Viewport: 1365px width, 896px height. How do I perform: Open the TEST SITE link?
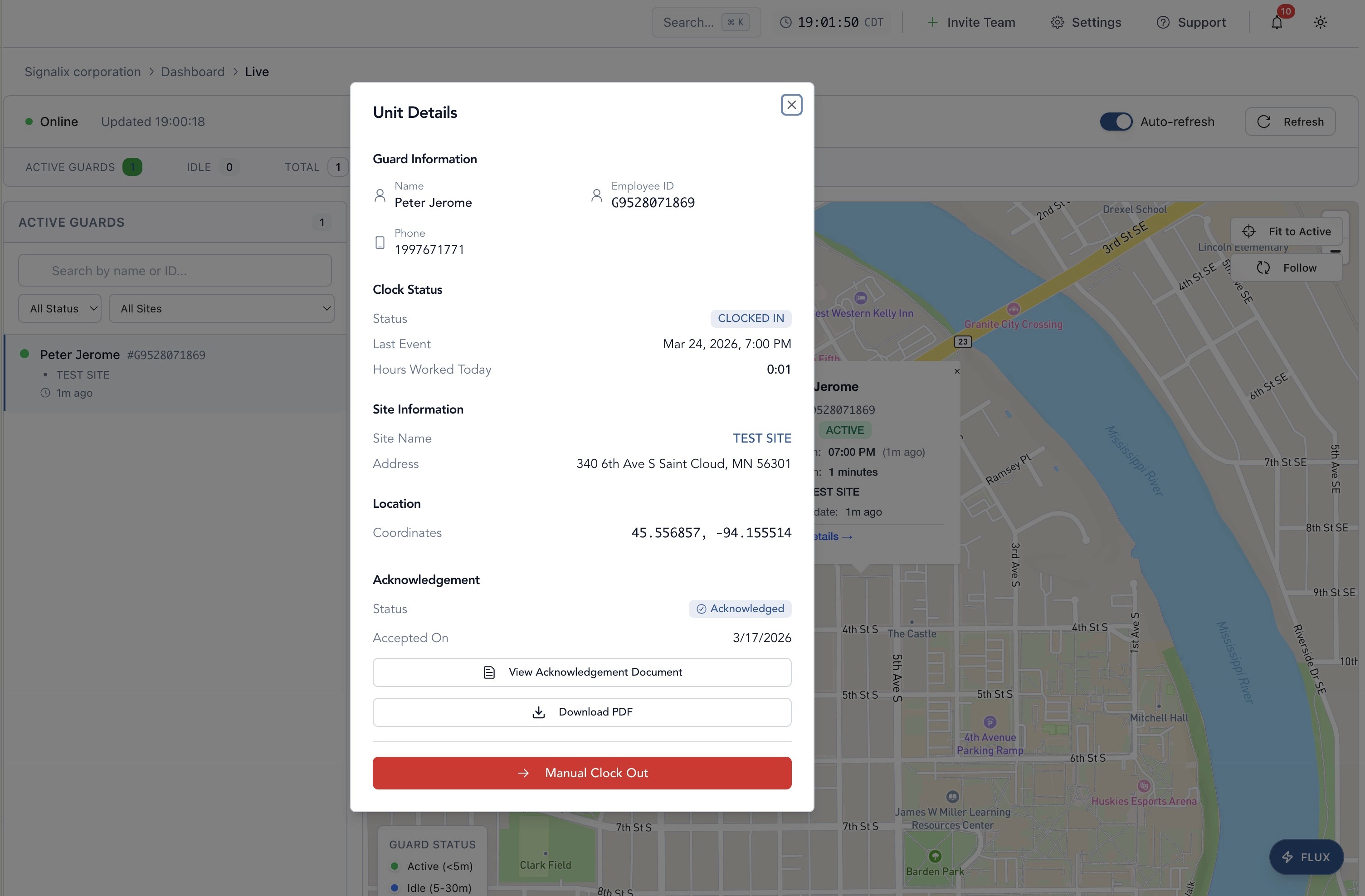pos(762,438)
